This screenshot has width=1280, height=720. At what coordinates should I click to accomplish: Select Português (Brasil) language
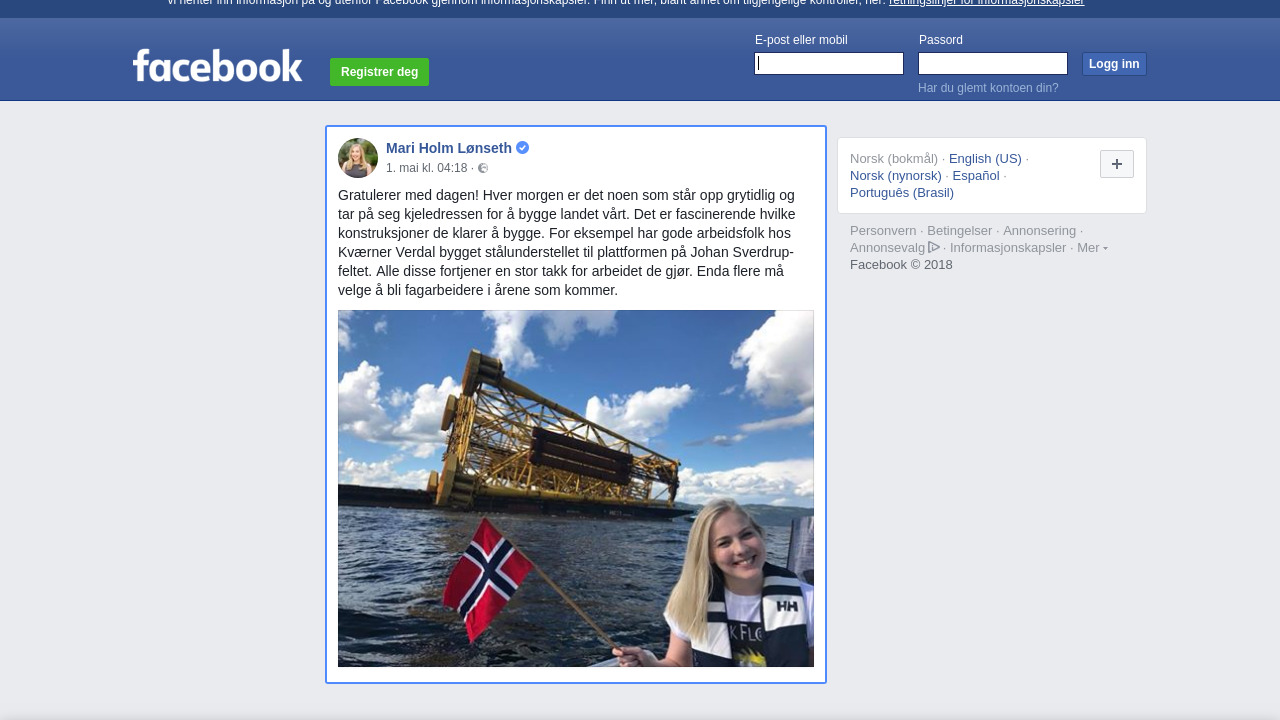click(902, 193)
